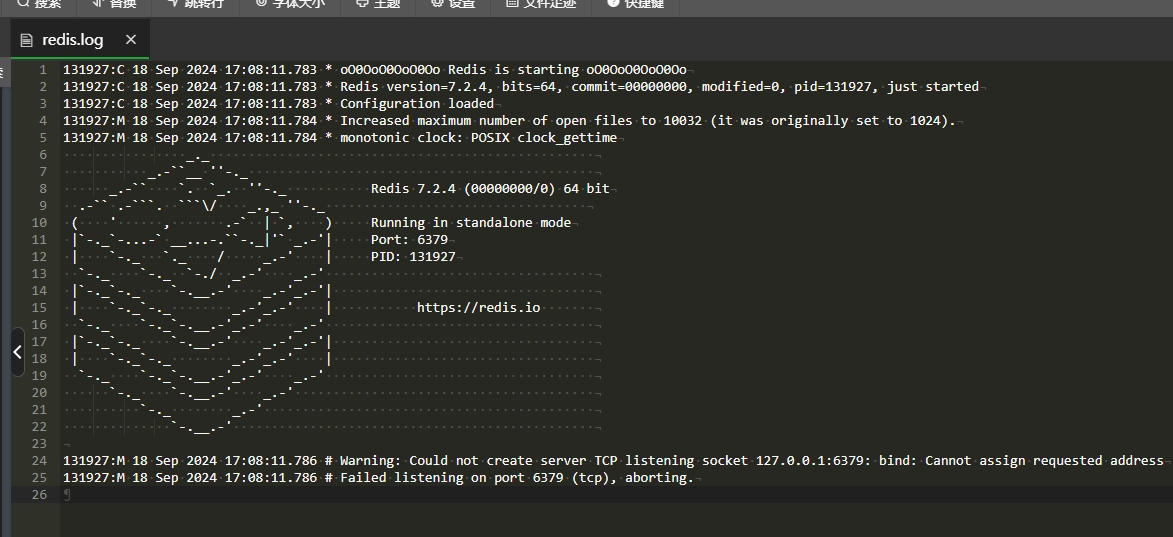Open the 字体大小 font size option
This screenshot has height=537, width=1173.
(290, 4)
